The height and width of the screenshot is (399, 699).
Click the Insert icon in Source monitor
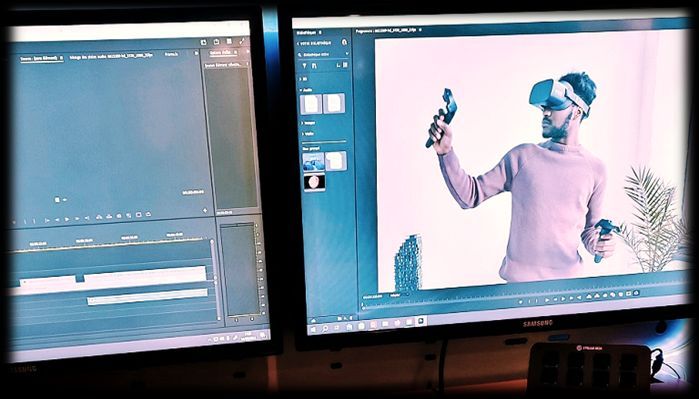coord(99,217)
